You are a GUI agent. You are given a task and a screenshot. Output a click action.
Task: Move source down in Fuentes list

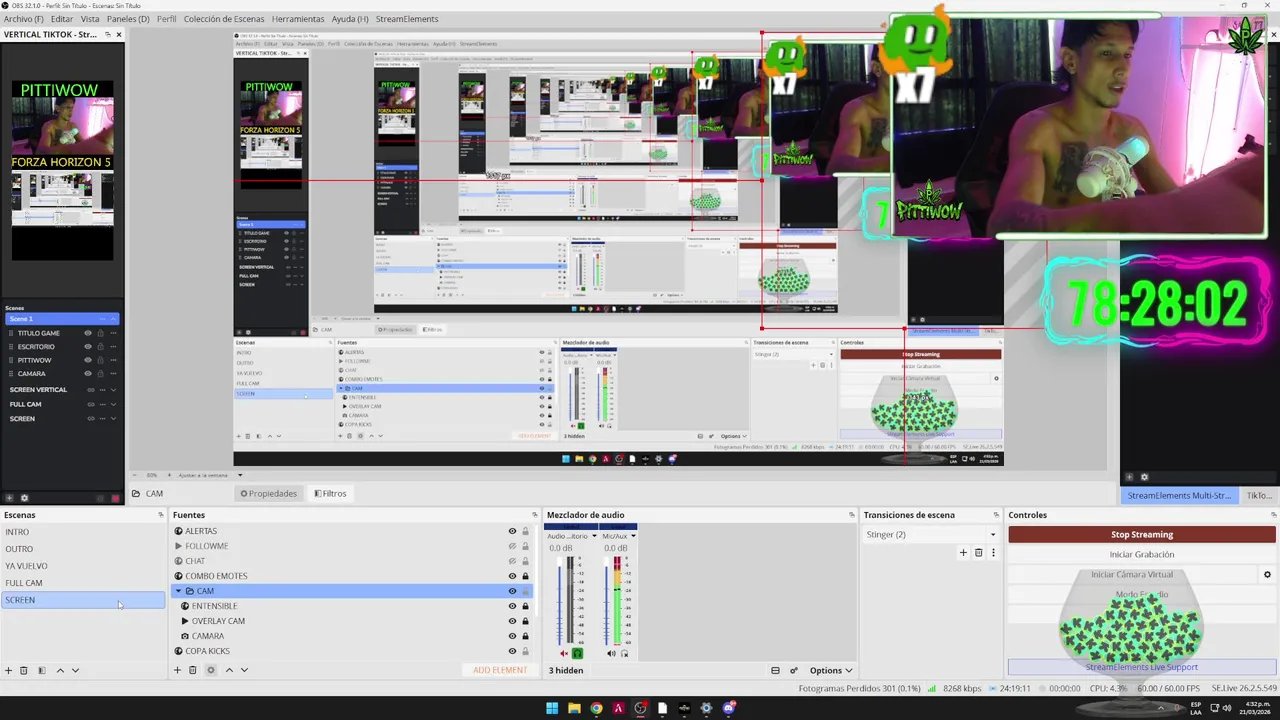[x=244, y=670]
